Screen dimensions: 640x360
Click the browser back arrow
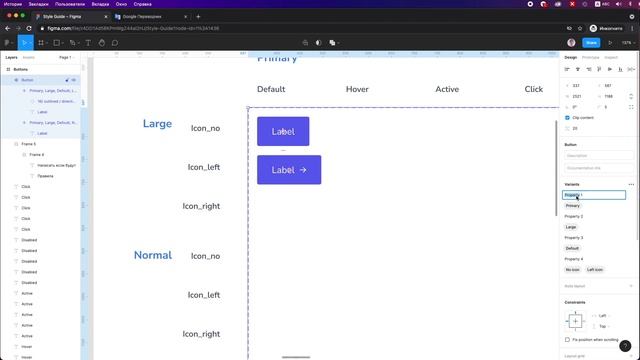point(7,29)
